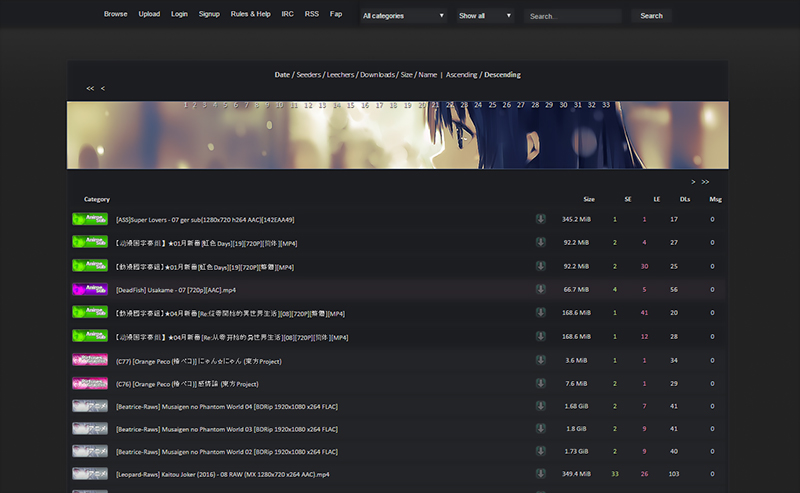Click green badge of 92.2 MiB row with 30 leechers
The height and width of the screenshot is (493, 800).
pyautogui.click(x=90, y=265)
